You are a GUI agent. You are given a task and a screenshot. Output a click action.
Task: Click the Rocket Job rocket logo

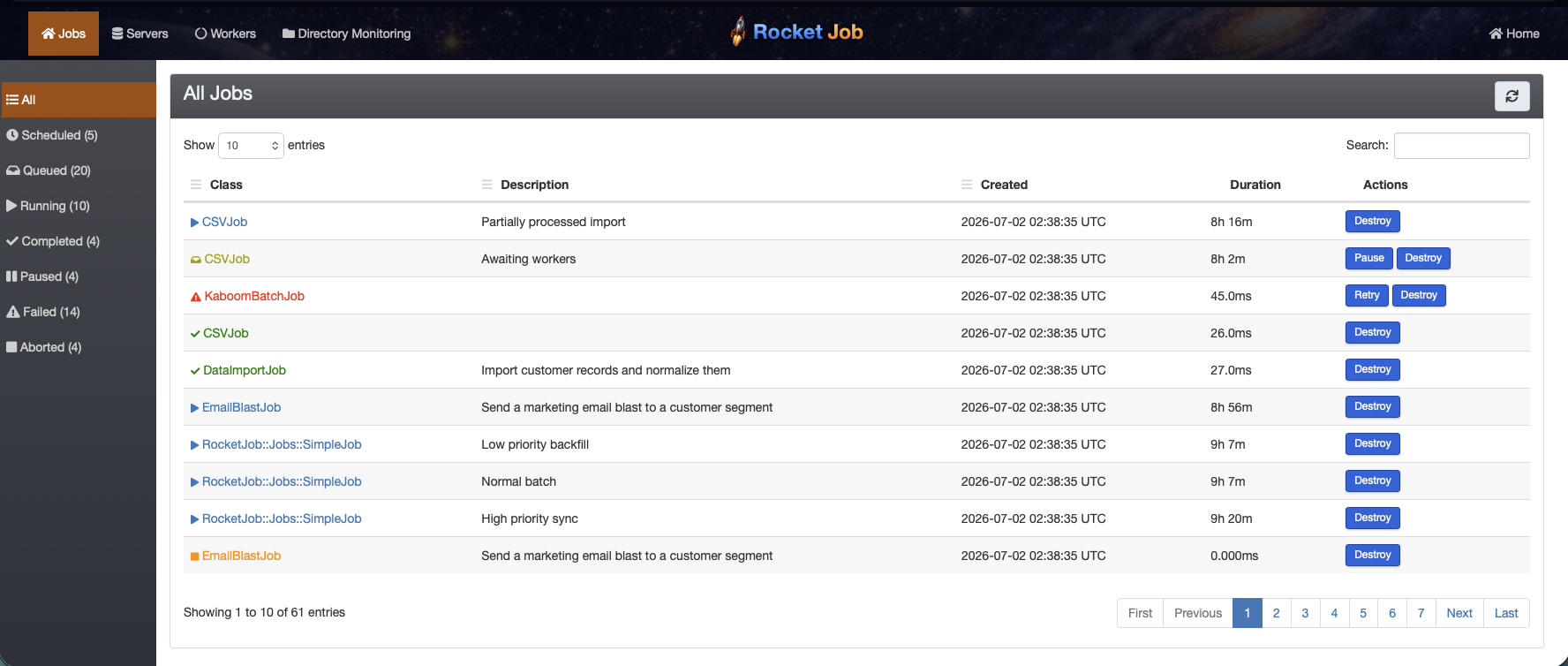pyautogui.click(x=738, y=32)
